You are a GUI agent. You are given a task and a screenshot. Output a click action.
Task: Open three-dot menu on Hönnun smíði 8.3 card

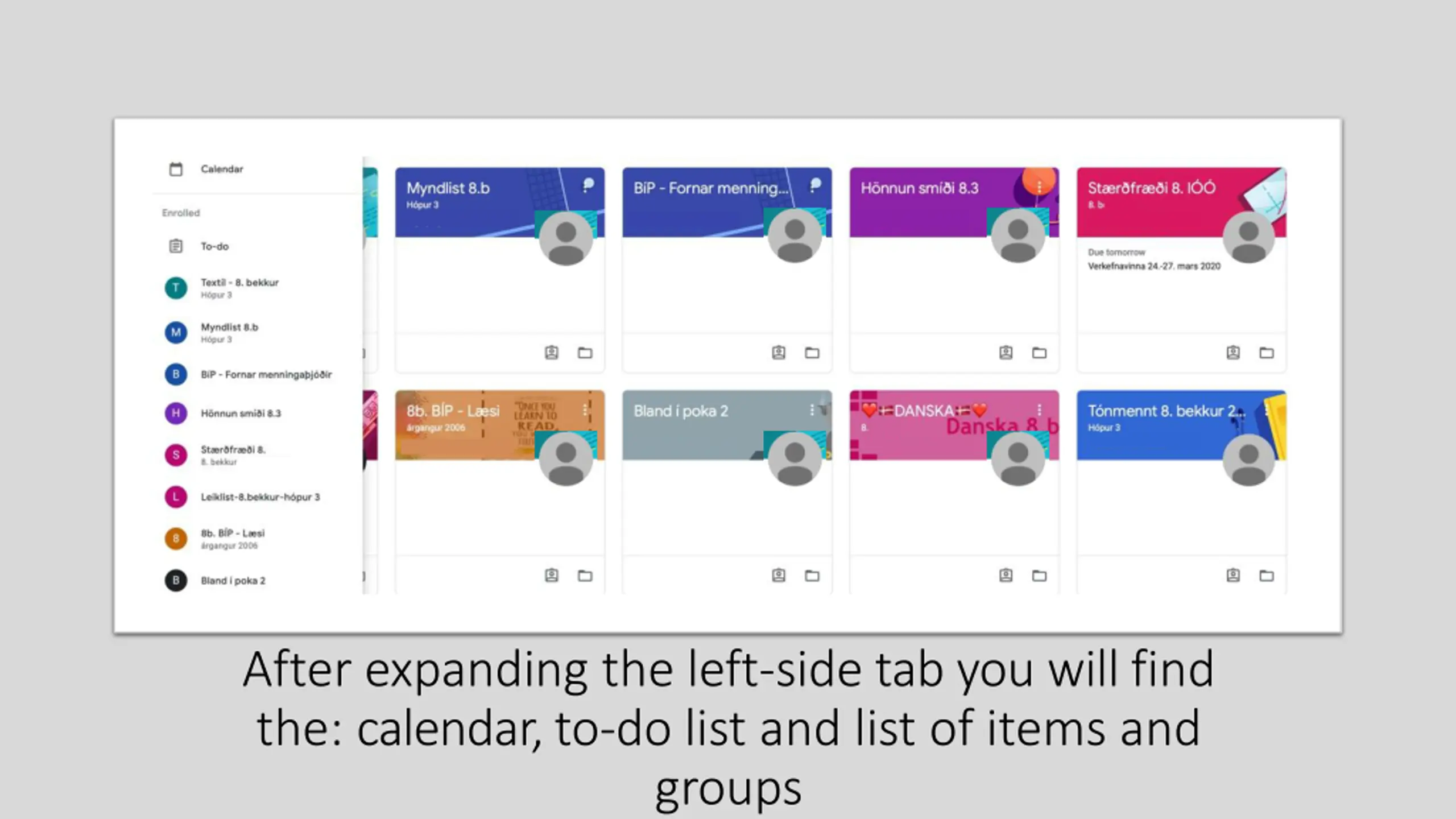[x=1039, y=187]
